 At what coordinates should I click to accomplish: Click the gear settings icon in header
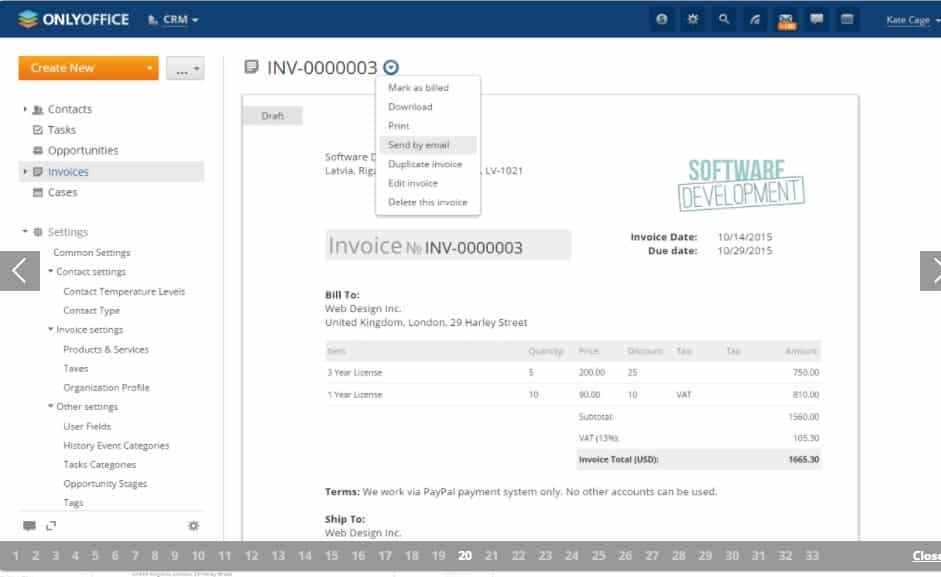click(x=692, y=19)
